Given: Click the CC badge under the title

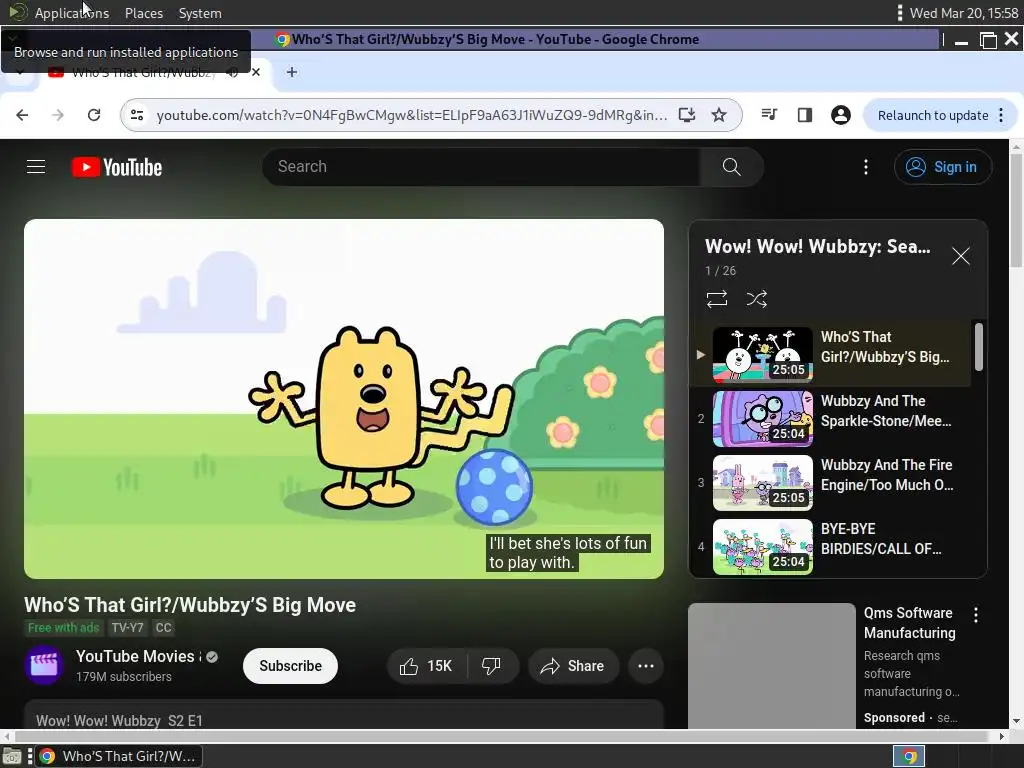Looking at the screenshot, I should [x=163, y=628].
